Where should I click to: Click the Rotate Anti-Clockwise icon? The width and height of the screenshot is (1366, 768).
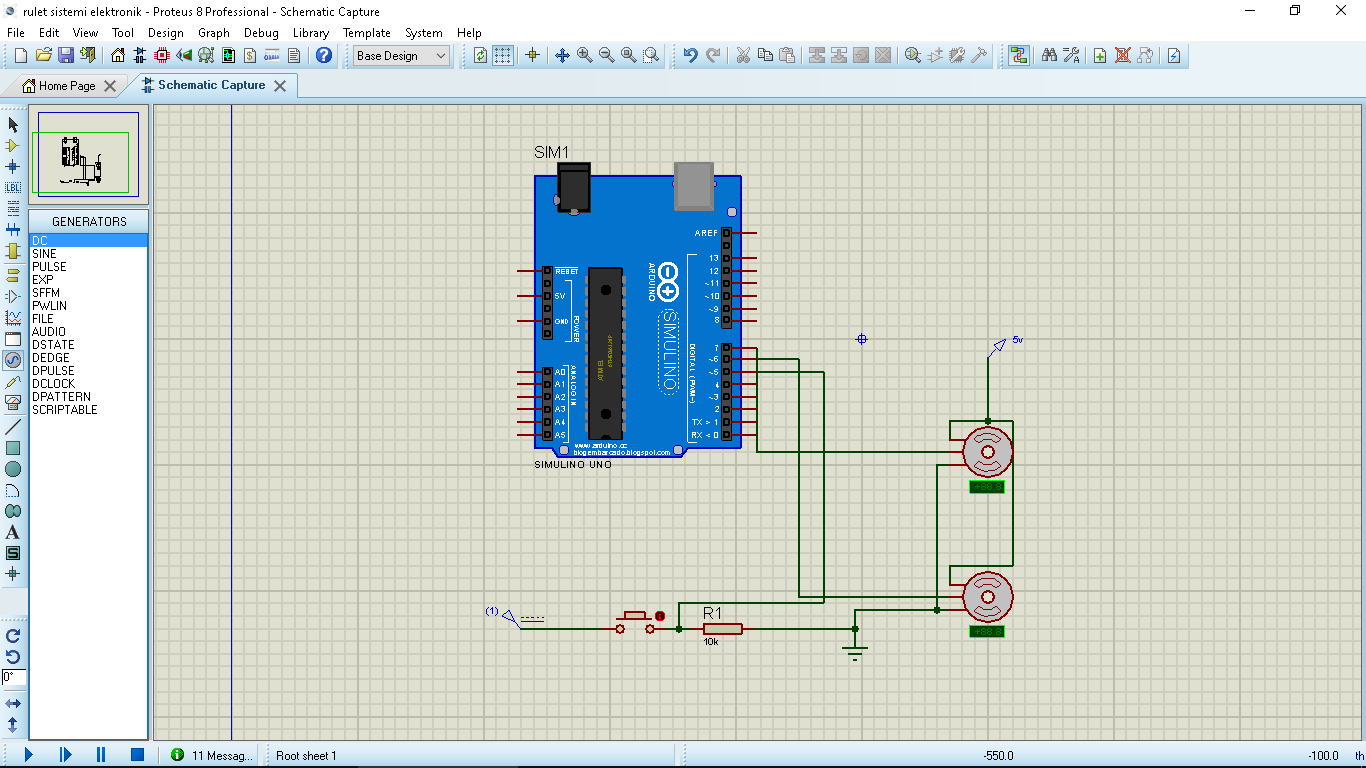[x=13, y=657]
